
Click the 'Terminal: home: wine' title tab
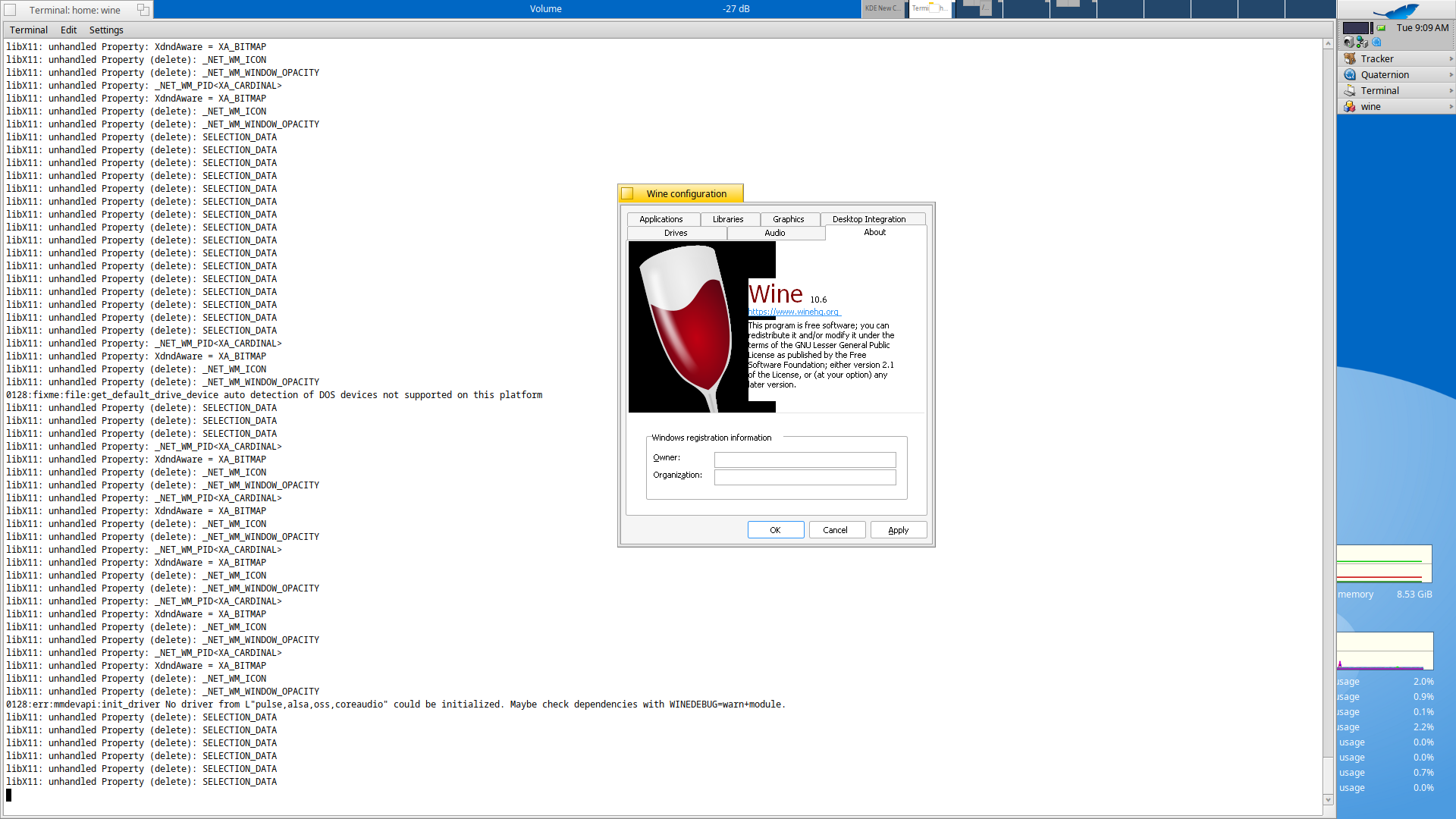click(x=74, y=11)
